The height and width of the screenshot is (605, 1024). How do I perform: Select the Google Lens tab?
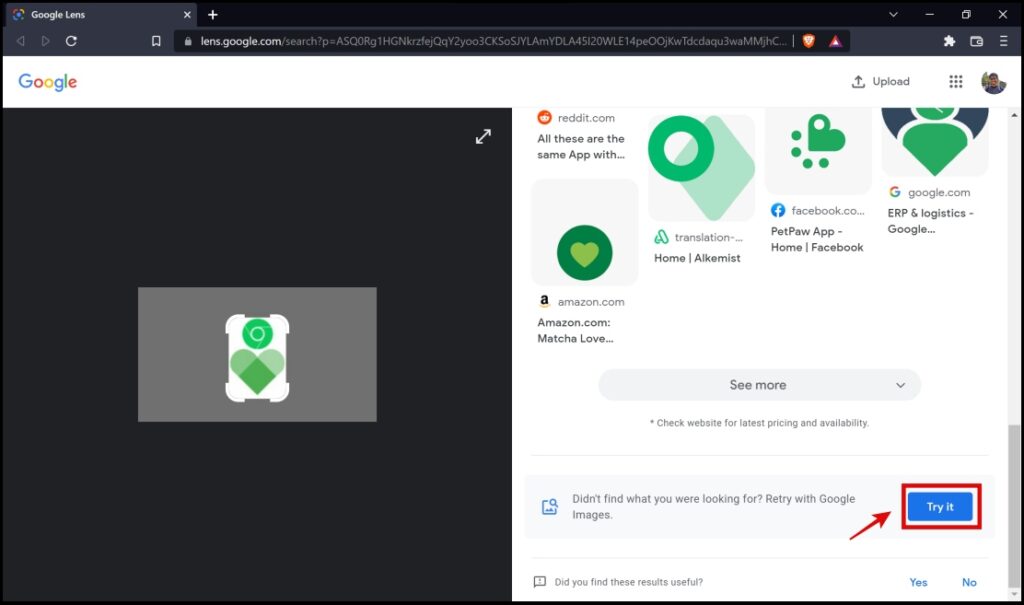[x=101, y=14]
